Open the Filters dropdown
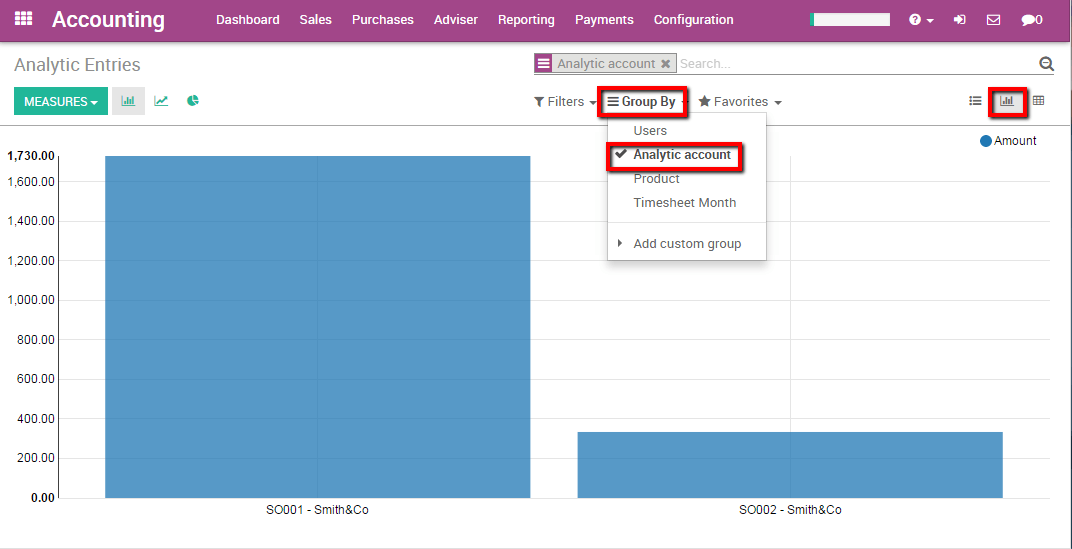The width and height of the screenshot is (1072, 549). (564, 102)
